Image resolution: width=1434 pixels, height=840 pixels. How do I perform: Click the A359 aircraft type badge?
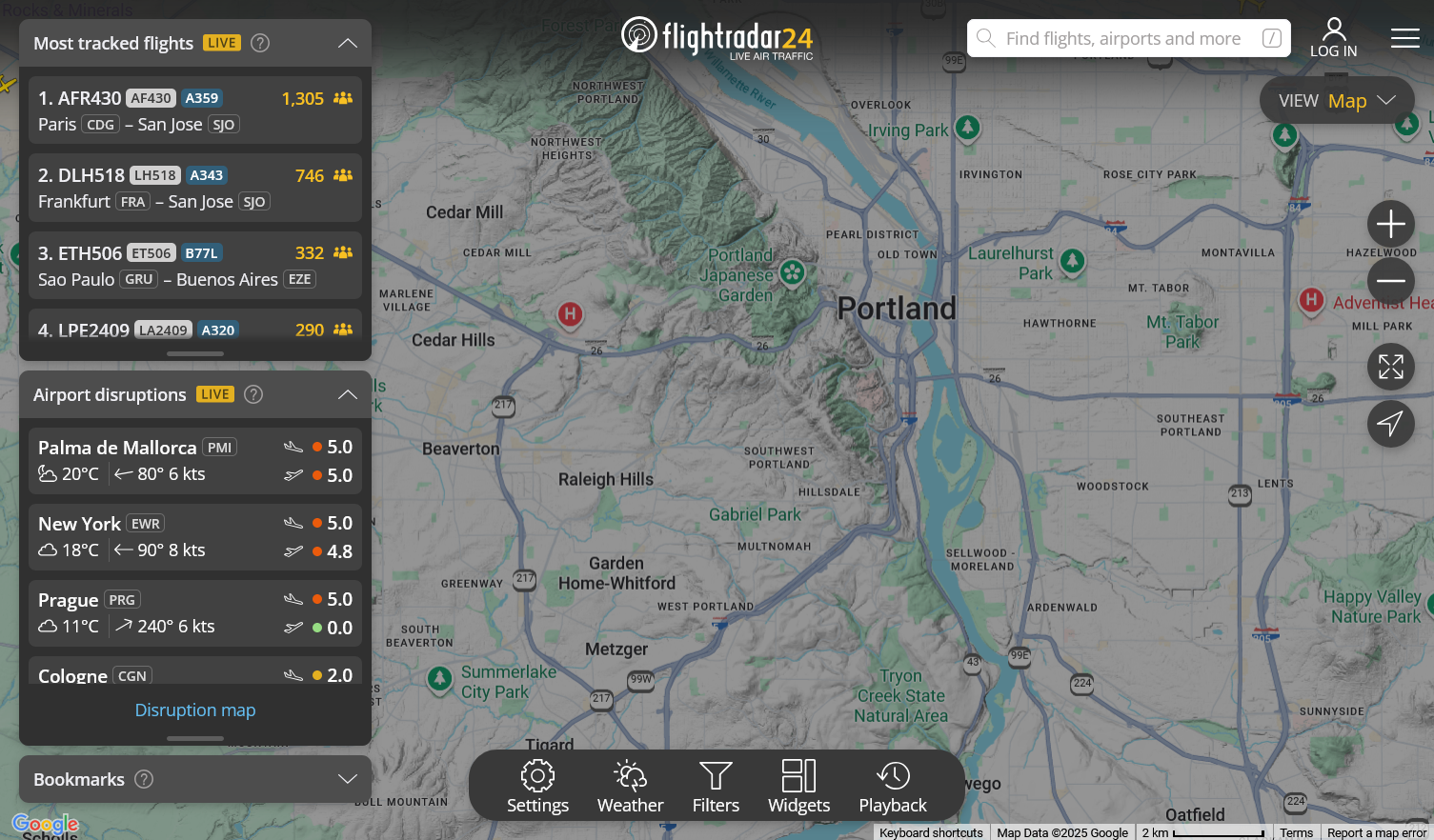tap(202, 98)
